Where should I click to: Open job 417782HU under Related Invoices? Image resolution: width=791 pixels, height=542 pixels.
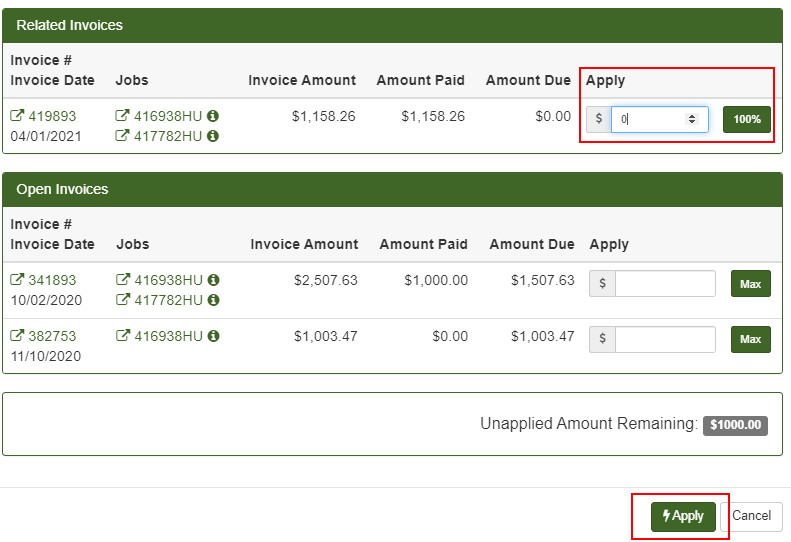tap(167, 136)
